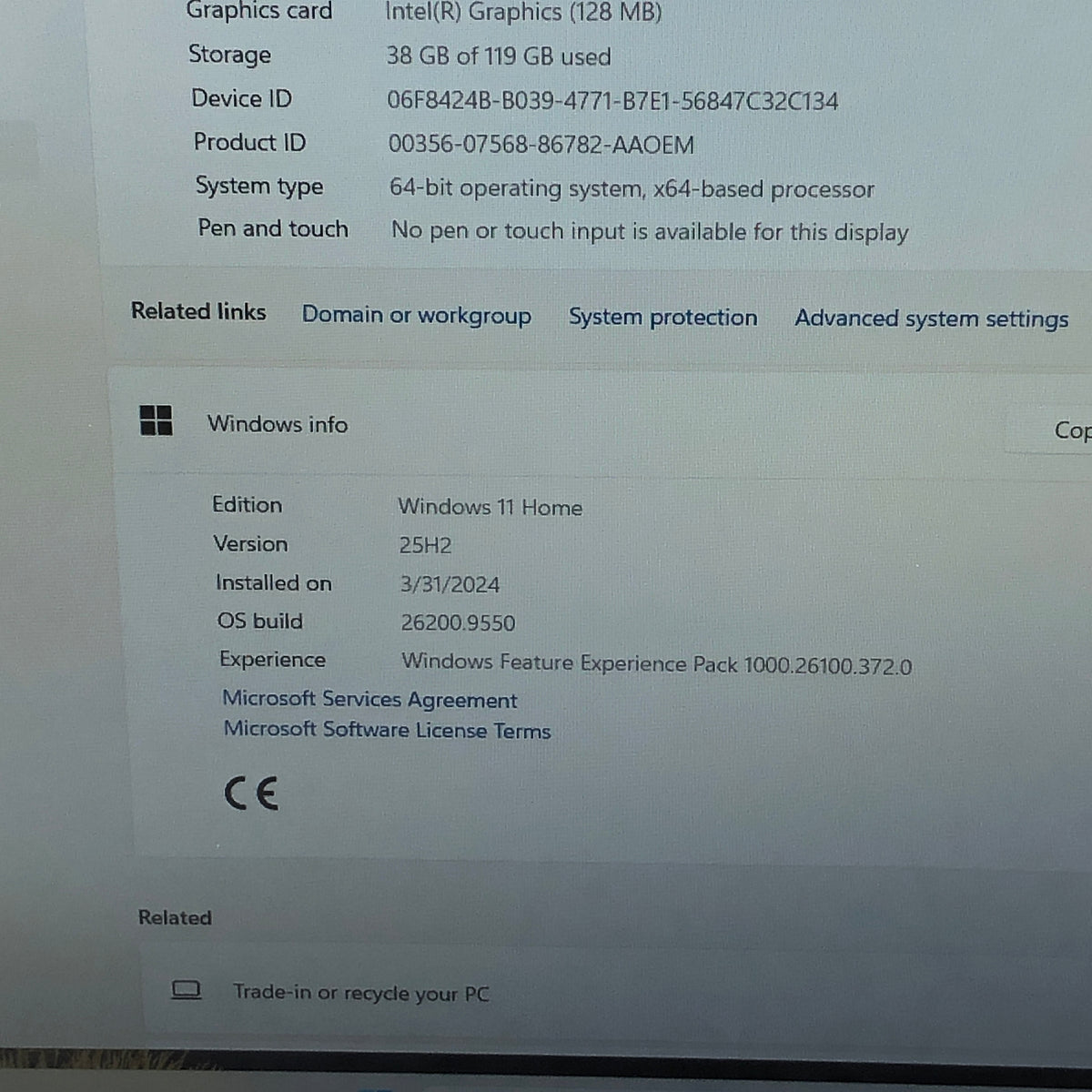This screenshot has height=1092, width=1092.
Task: Click the laptop icon next to Trade-in or recycle
Action: point(187,989)
